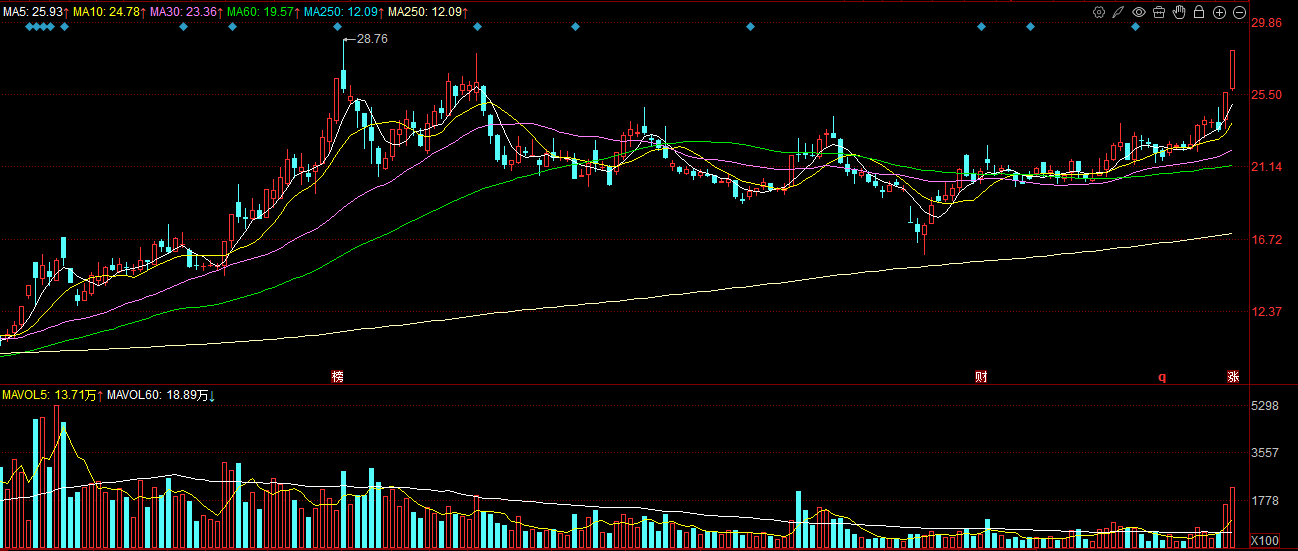Zoom in with the plus icon
1298x551 pixels.
(1219, 12)
